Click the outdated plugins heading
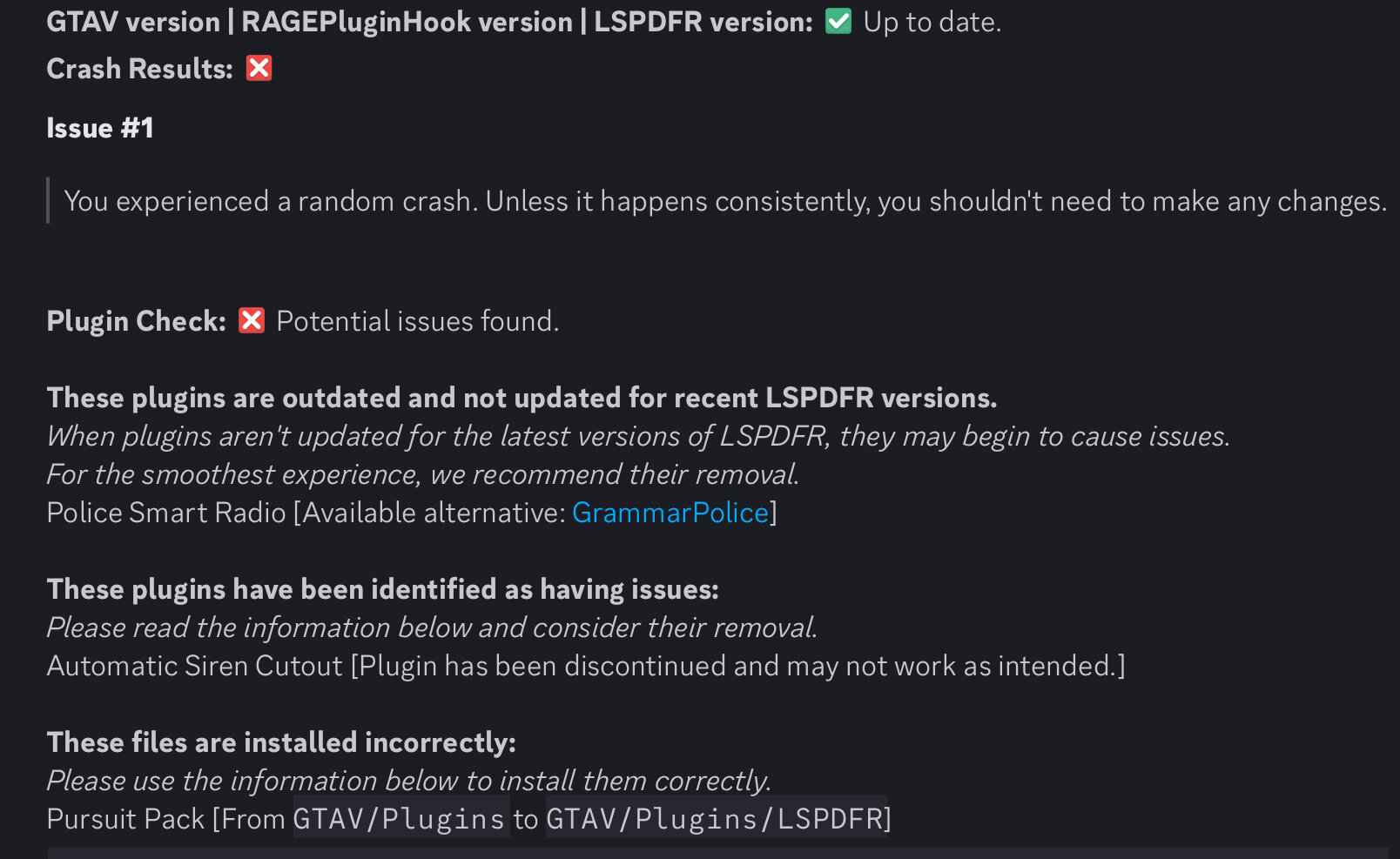This screenshot has width=1400, height=859. (522, 398)
